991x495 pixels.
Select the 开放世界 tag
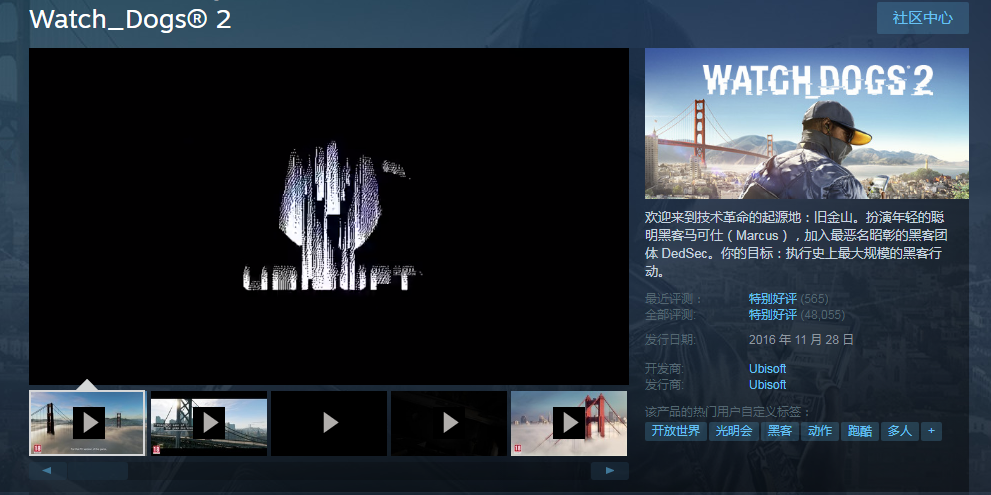point(676,432)
